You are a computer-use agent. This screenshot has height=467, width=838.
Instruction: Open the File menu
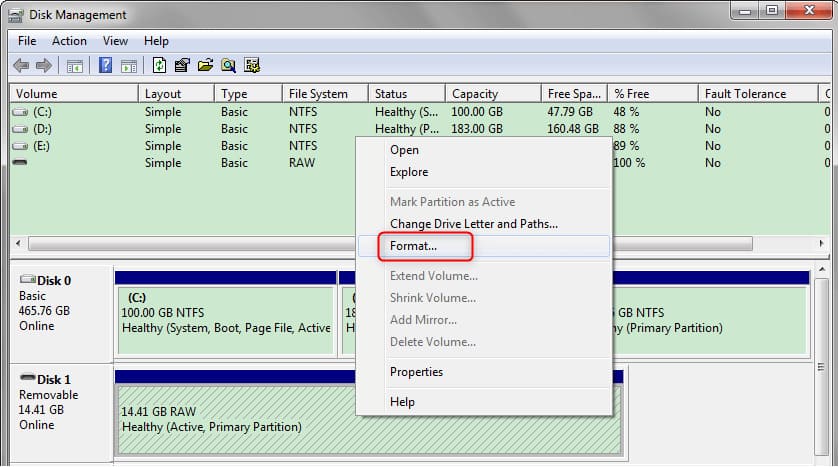click(27, 41)
